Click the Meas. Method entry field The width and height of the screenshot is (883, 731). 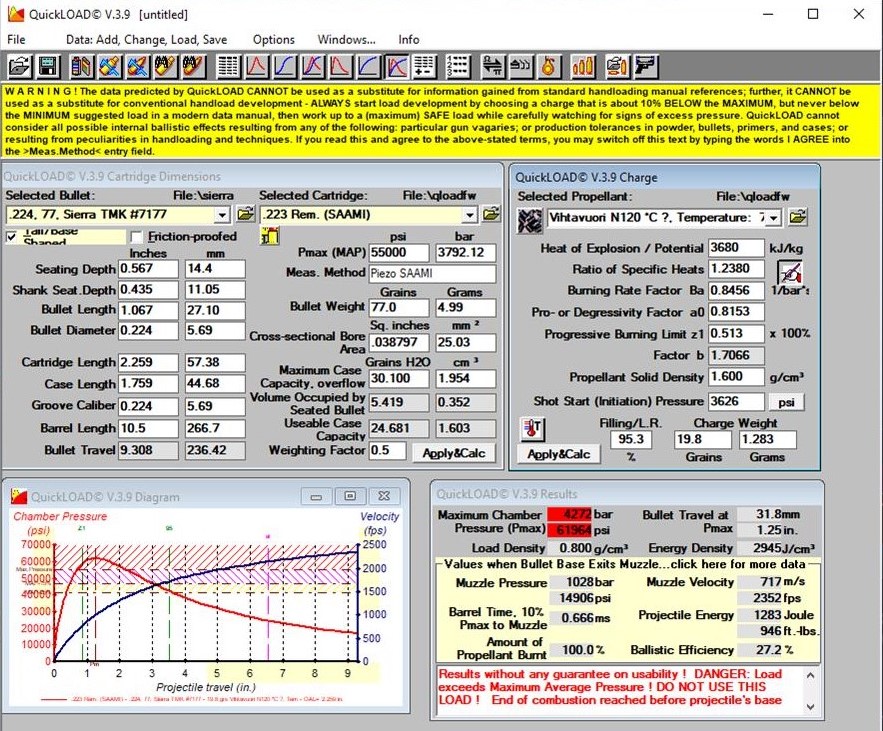tap(432, 273)
